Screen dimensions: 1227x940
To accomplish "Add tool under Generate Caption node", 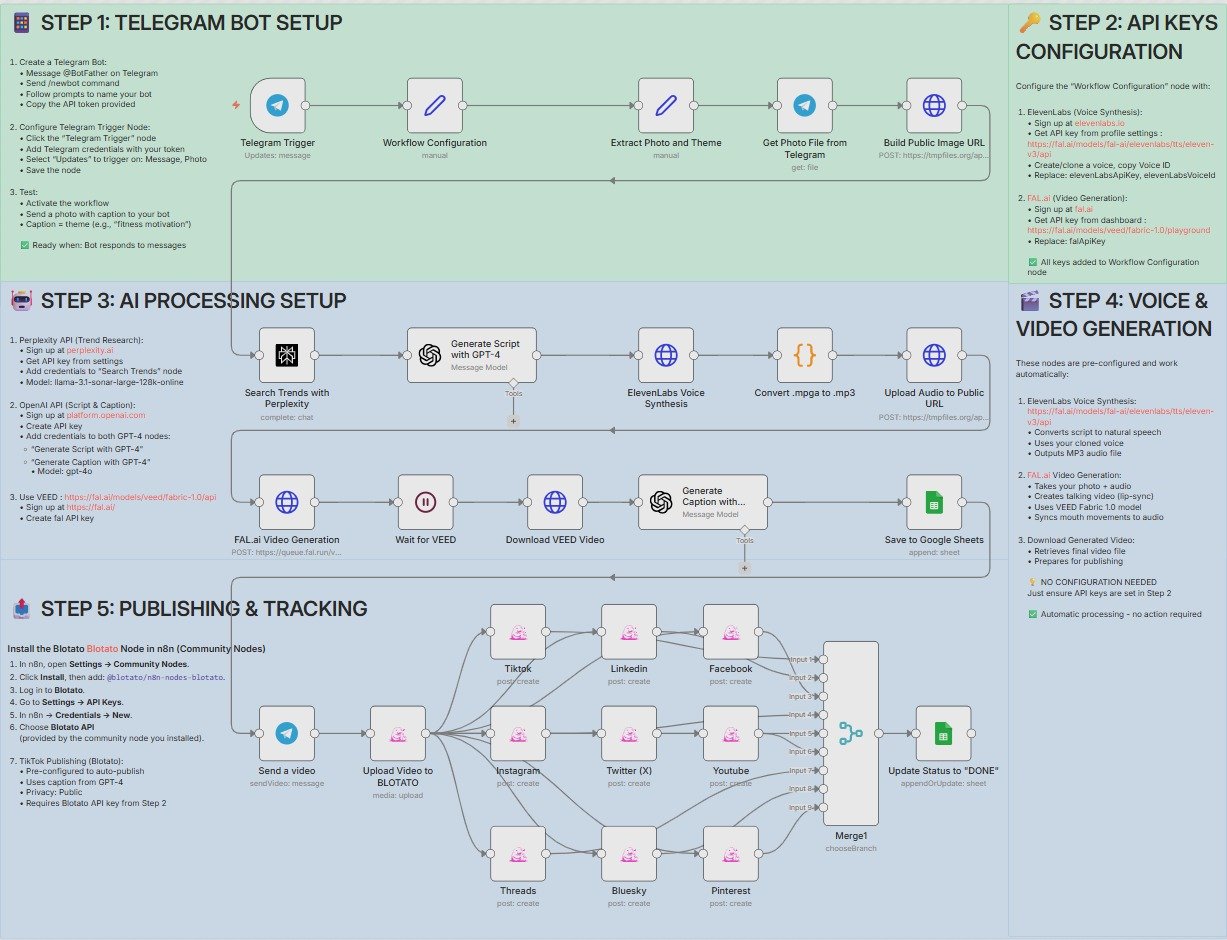I will point(744,567).
